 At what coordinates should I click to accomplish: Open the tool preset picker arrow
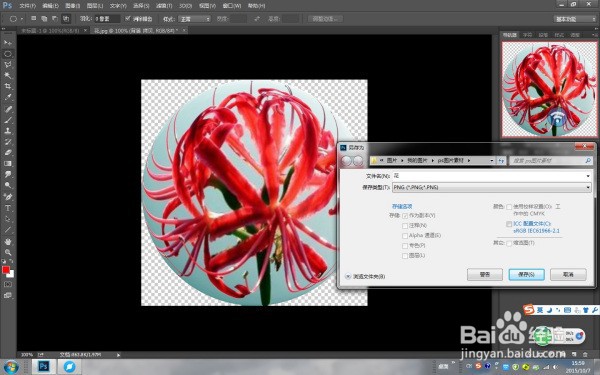pos(22,19)
